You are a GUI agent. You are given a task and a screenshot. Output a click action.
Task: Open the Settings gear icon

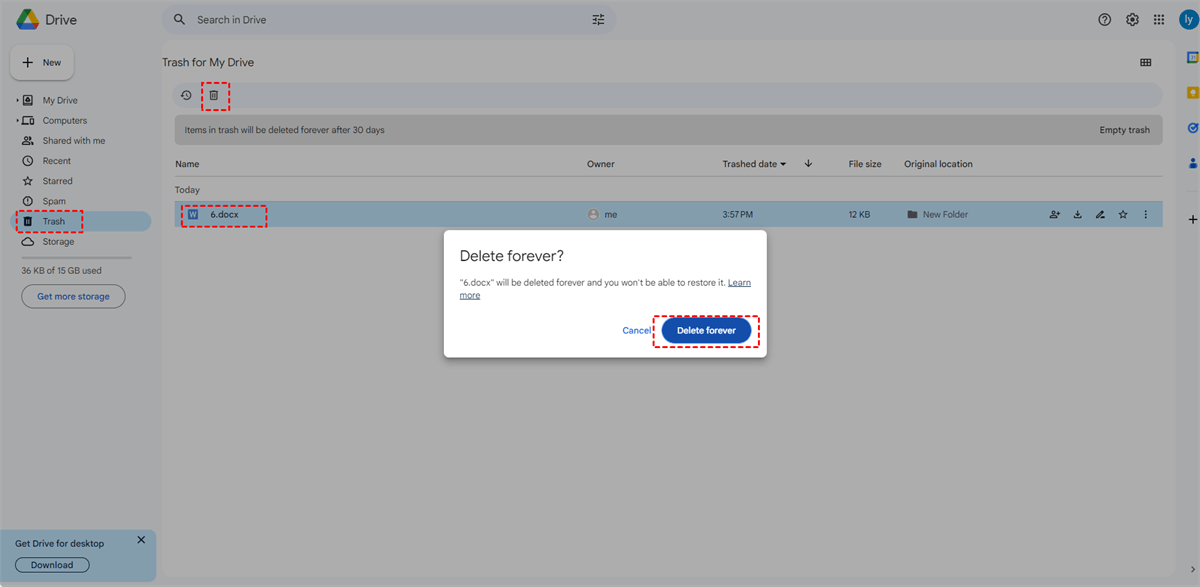[1132, 19]
